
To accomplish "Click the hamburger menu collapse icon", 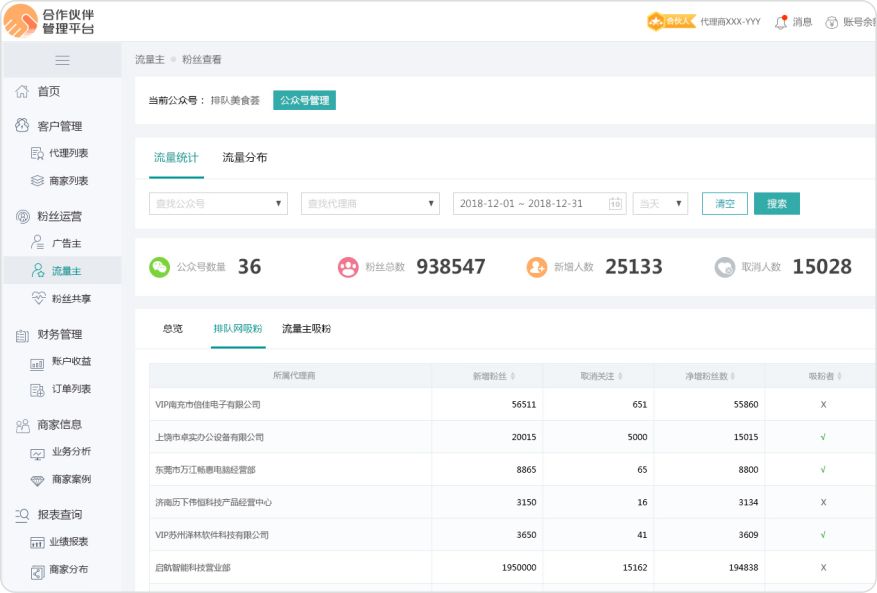I will (62, 60).
